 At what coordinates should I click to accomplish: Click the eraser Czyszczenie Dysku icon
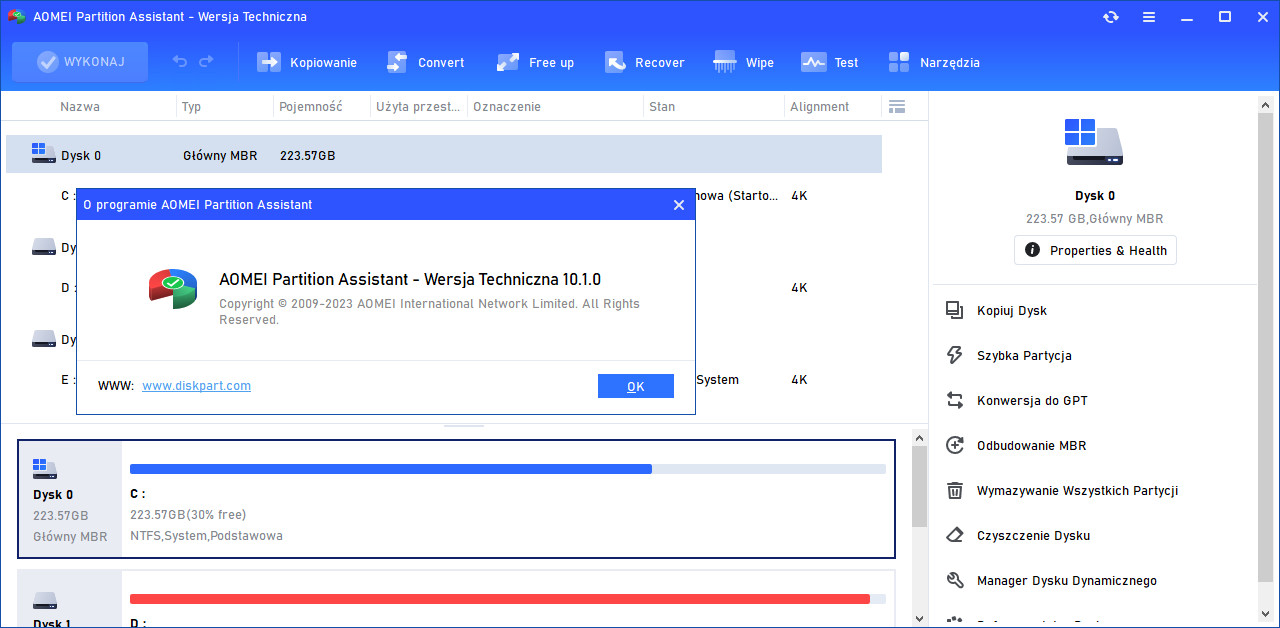955,535
